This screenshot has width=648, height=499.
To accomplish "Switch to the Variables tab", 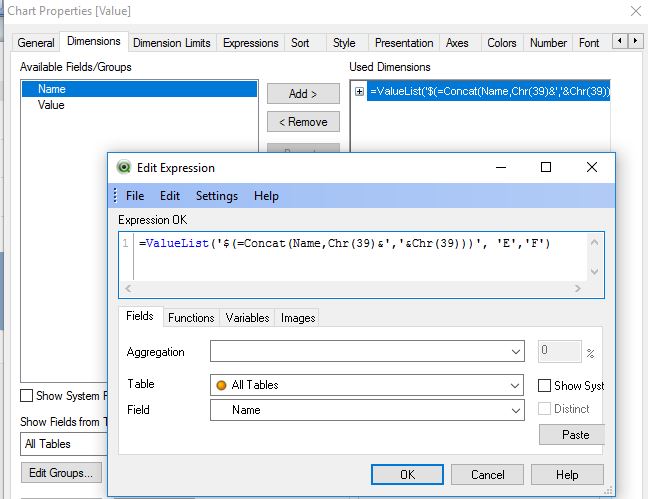I will [247, 318].
